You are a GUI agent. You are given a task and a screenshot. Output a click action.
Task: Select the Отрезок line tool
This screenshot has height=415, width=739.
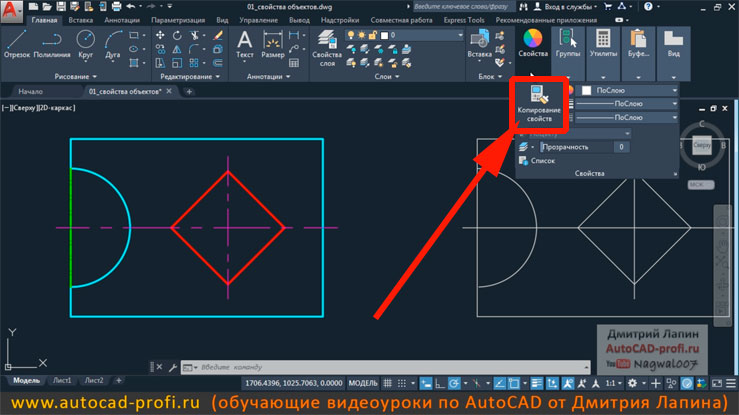click(16, 44)
